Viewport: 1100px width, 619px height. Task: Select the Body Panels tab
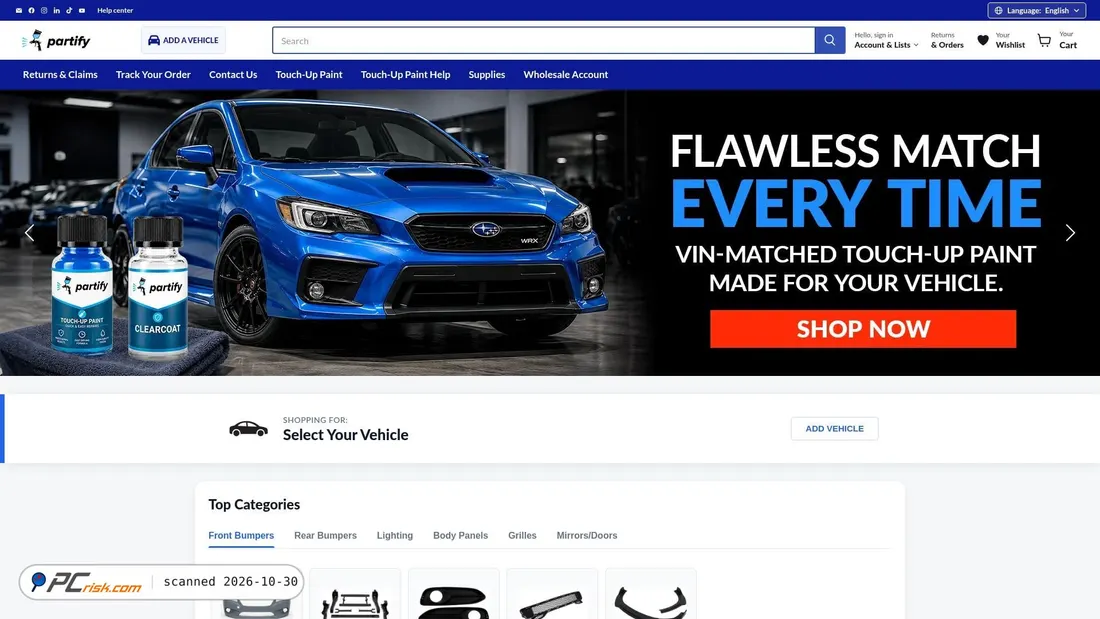pyautogui.click(x=460, y=535)
